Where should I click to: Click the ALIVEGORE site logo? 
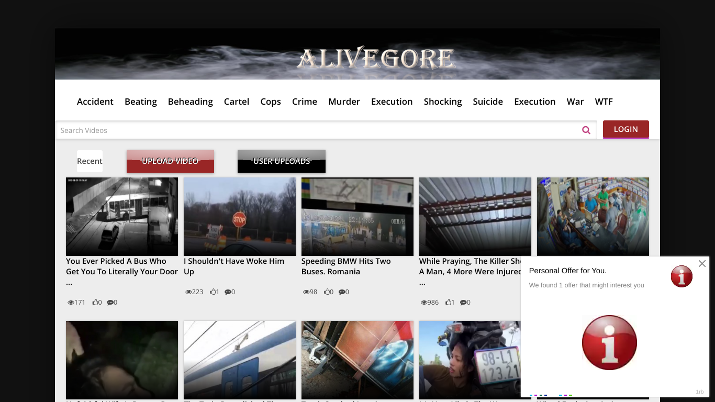click(376, 58)
